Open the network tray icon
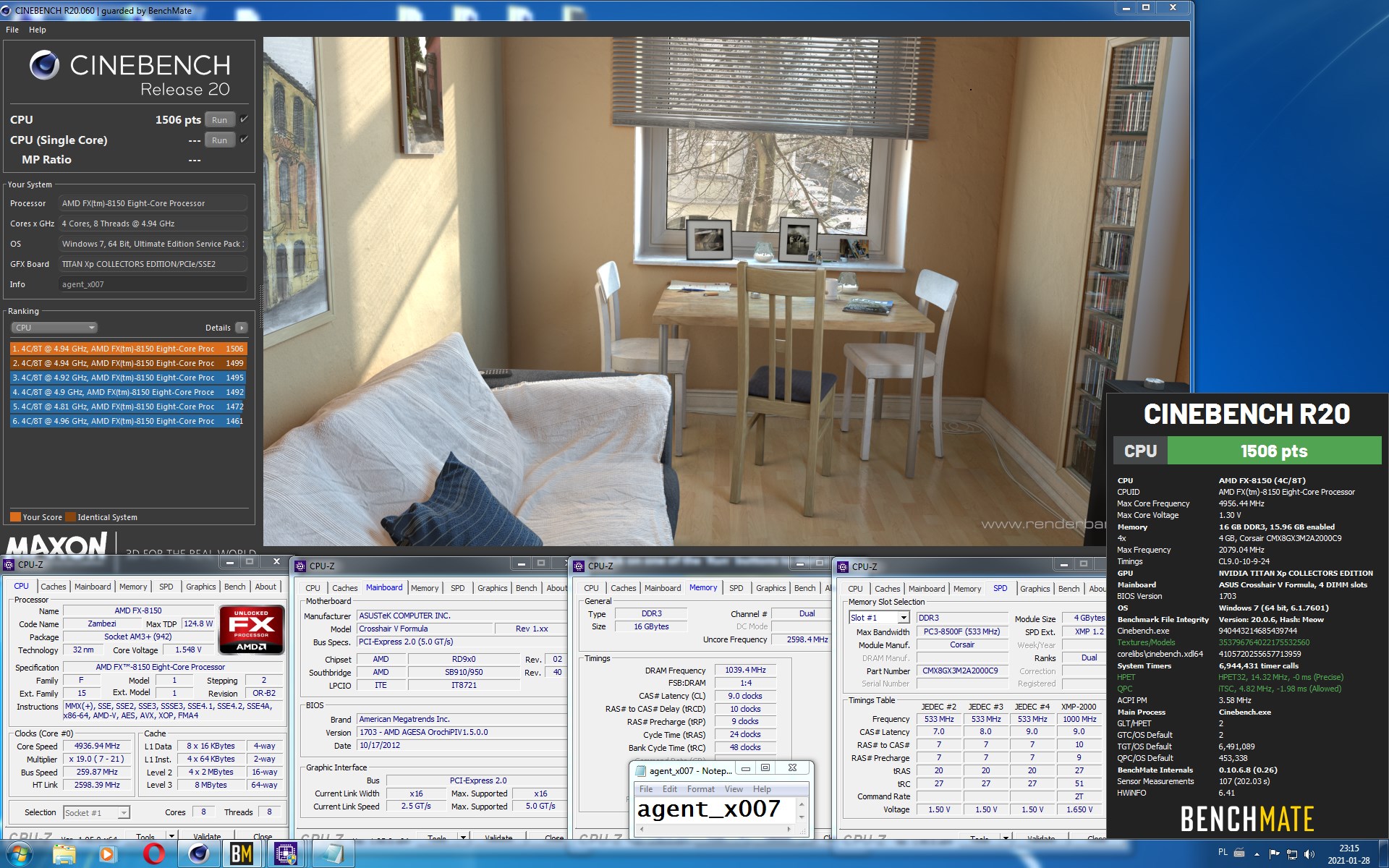Screen dimensions: 1389x868 click(1292, 854)
